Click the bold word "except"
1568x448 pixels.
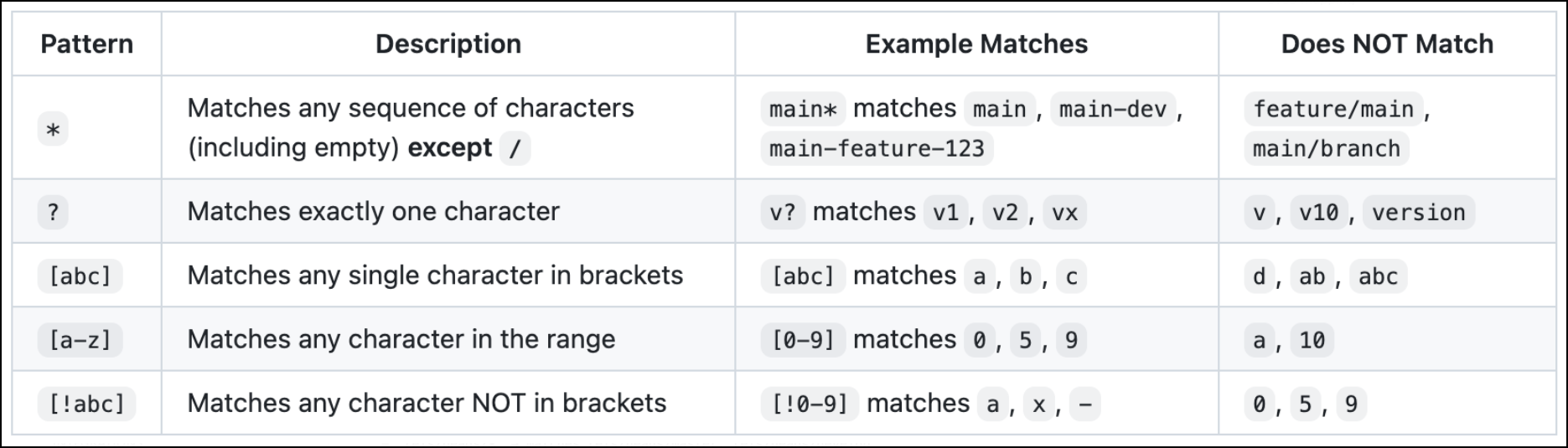tap(450, 148)
